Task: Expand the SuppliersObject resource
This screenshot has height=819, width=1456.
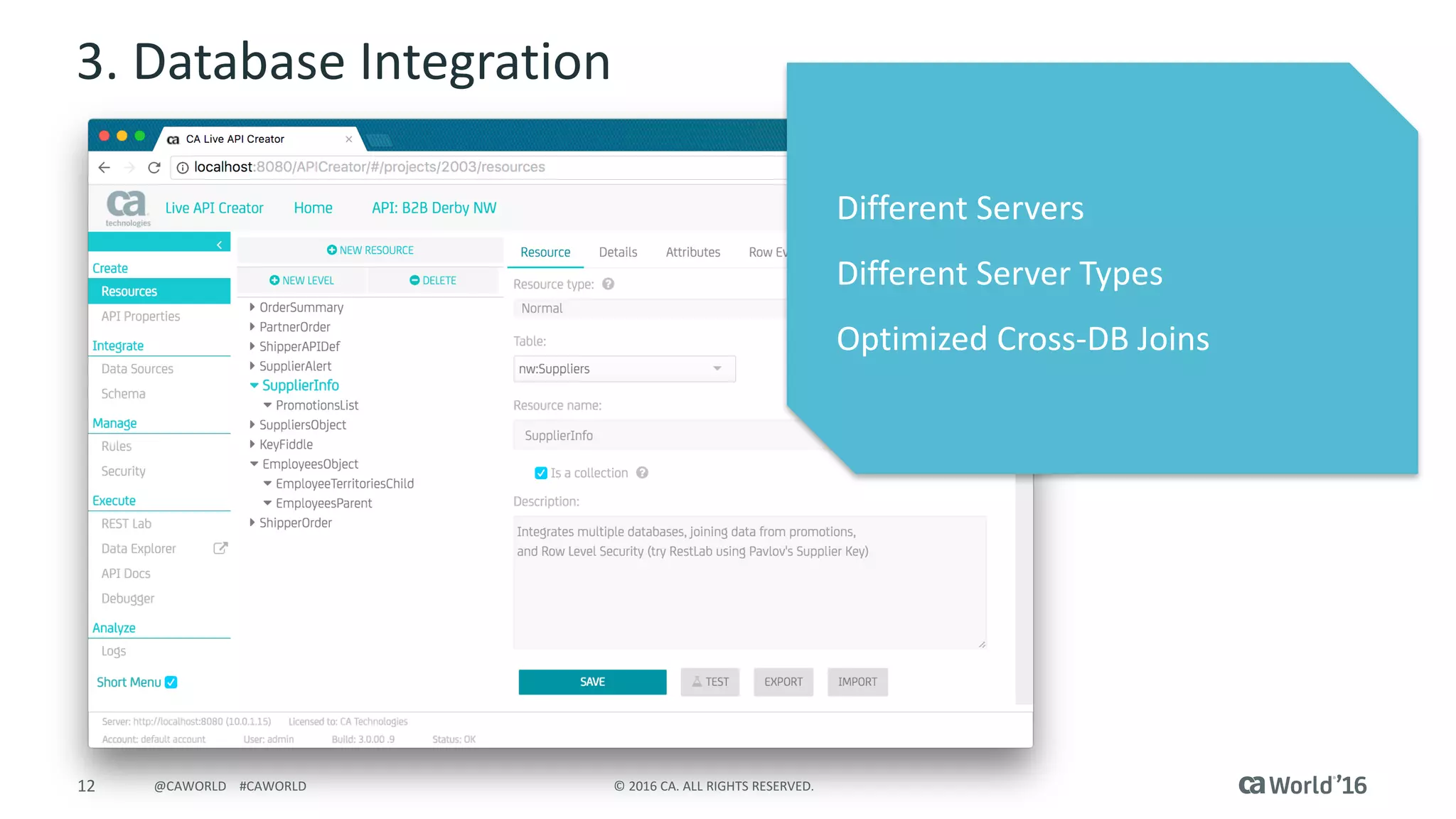Action: (x=252, y=424)
